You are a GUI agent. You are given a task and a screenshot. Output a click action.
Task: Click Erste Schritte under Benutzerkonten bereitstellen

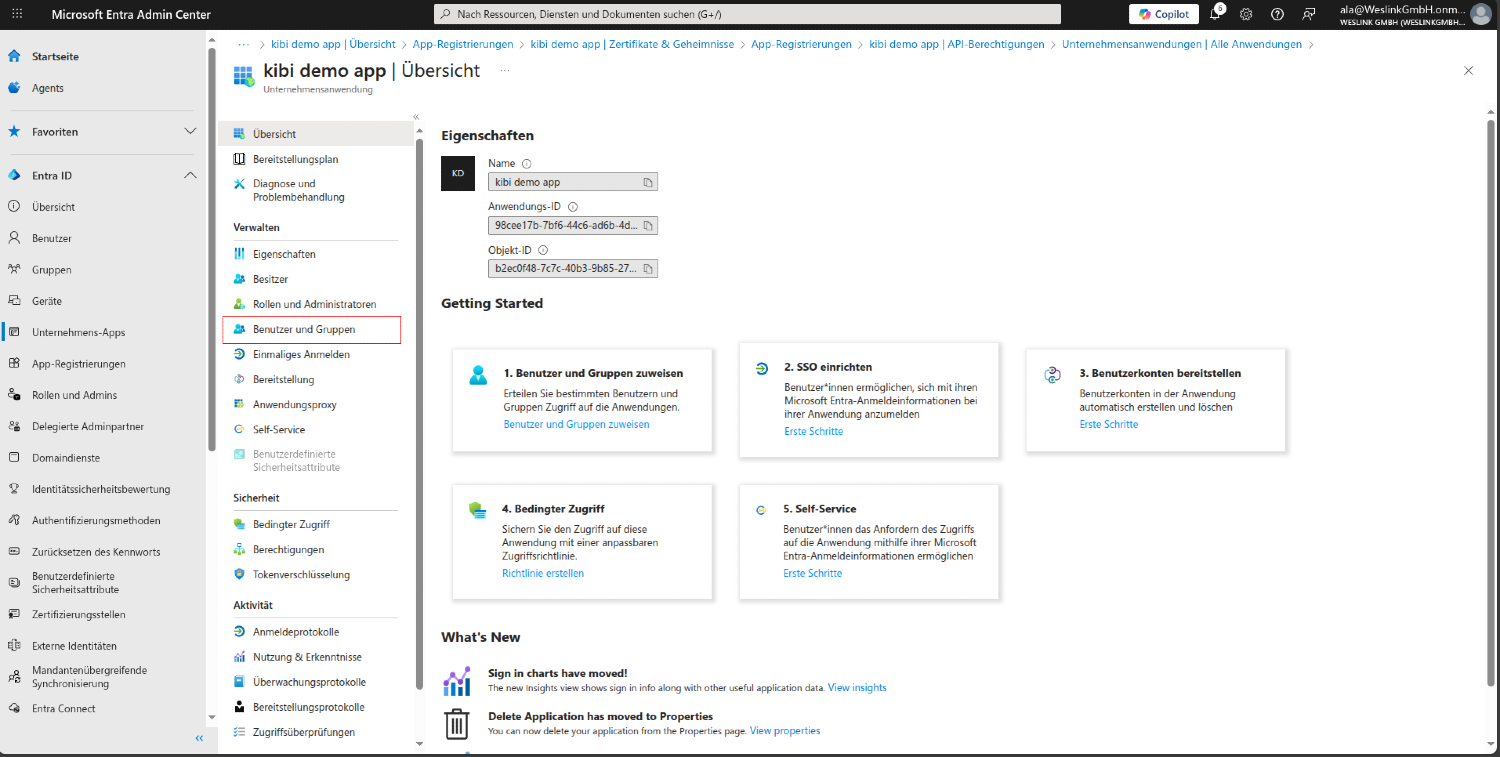(x=1108, y=424)
